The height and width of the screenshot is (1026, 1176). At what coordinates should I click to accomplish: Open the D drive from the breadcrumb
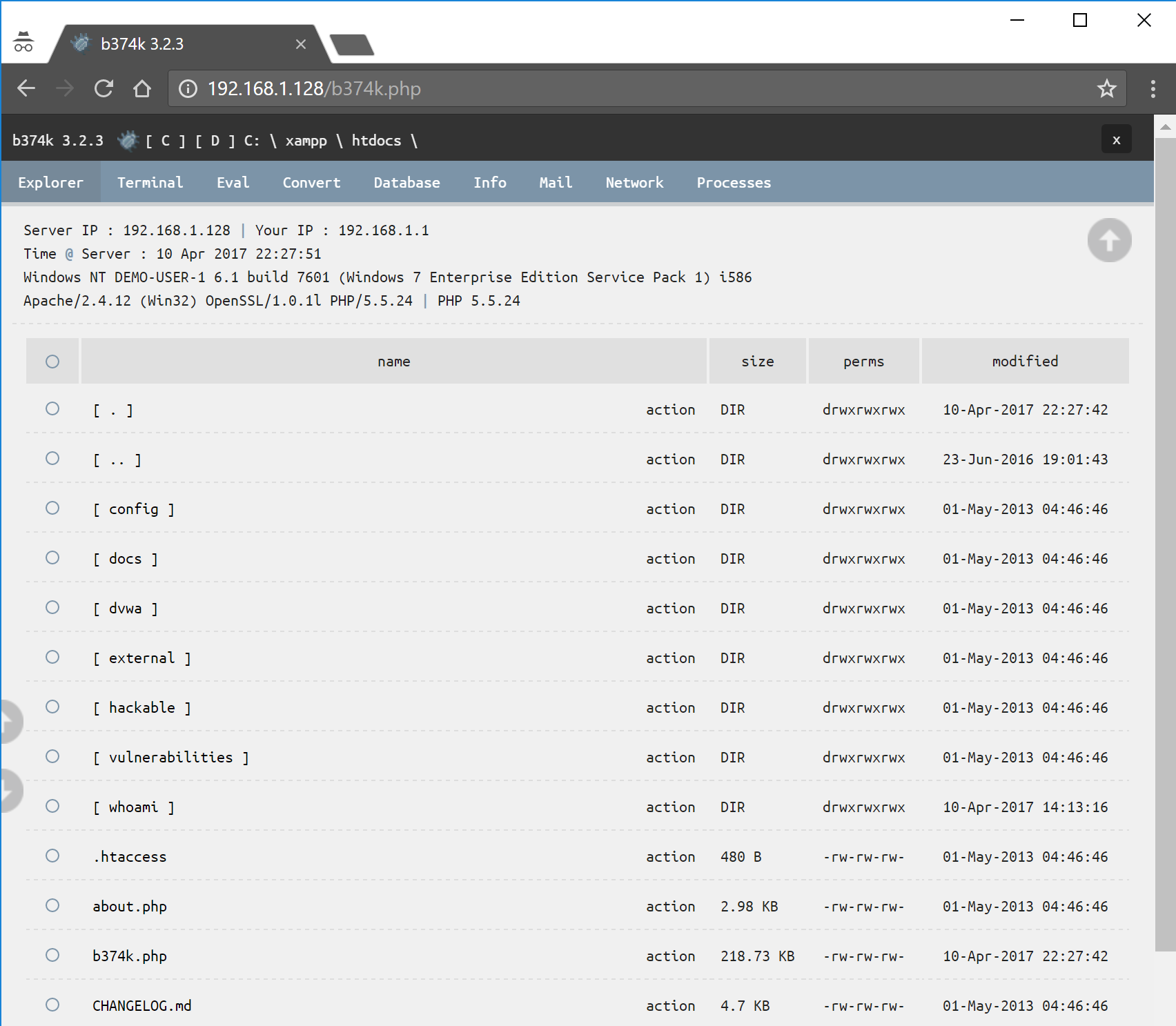(215, 140)
